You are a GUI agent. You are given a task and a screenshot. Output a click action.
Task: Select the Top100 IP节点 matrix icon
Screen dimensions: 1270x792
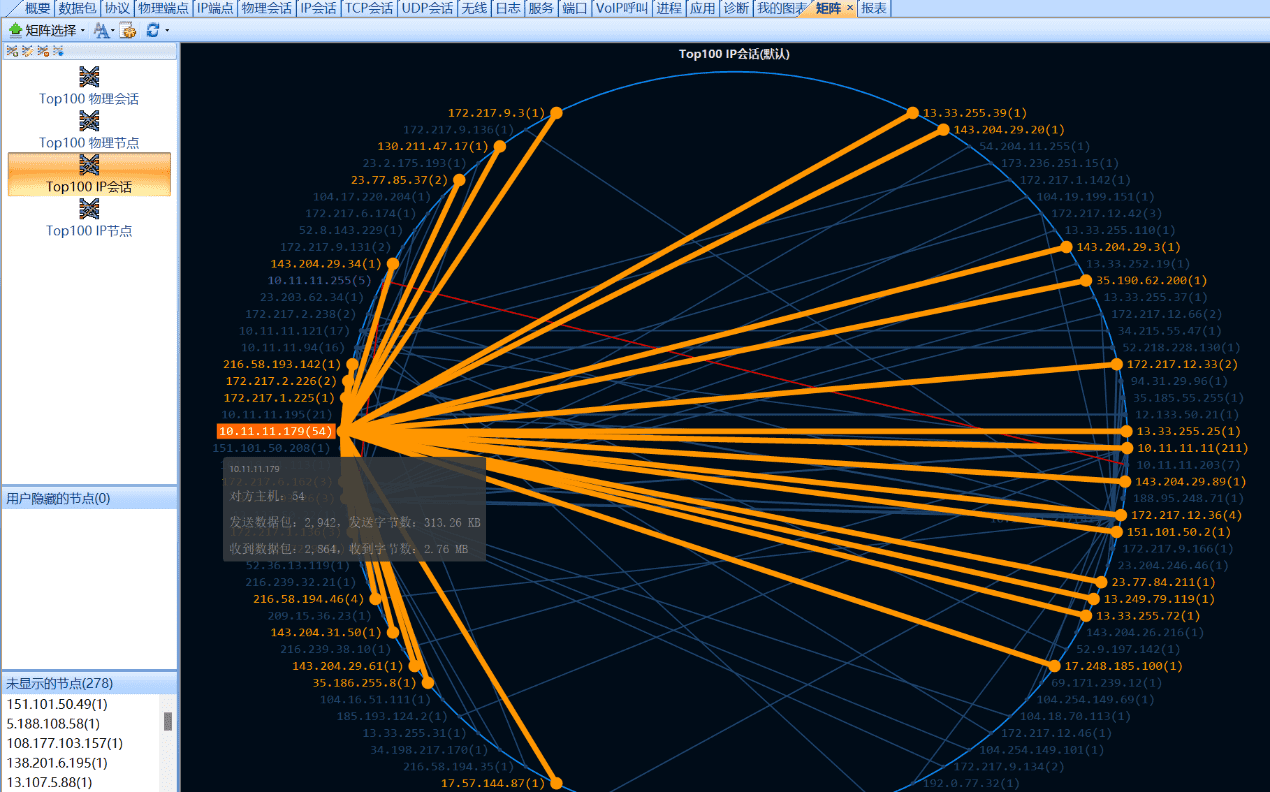89,209
